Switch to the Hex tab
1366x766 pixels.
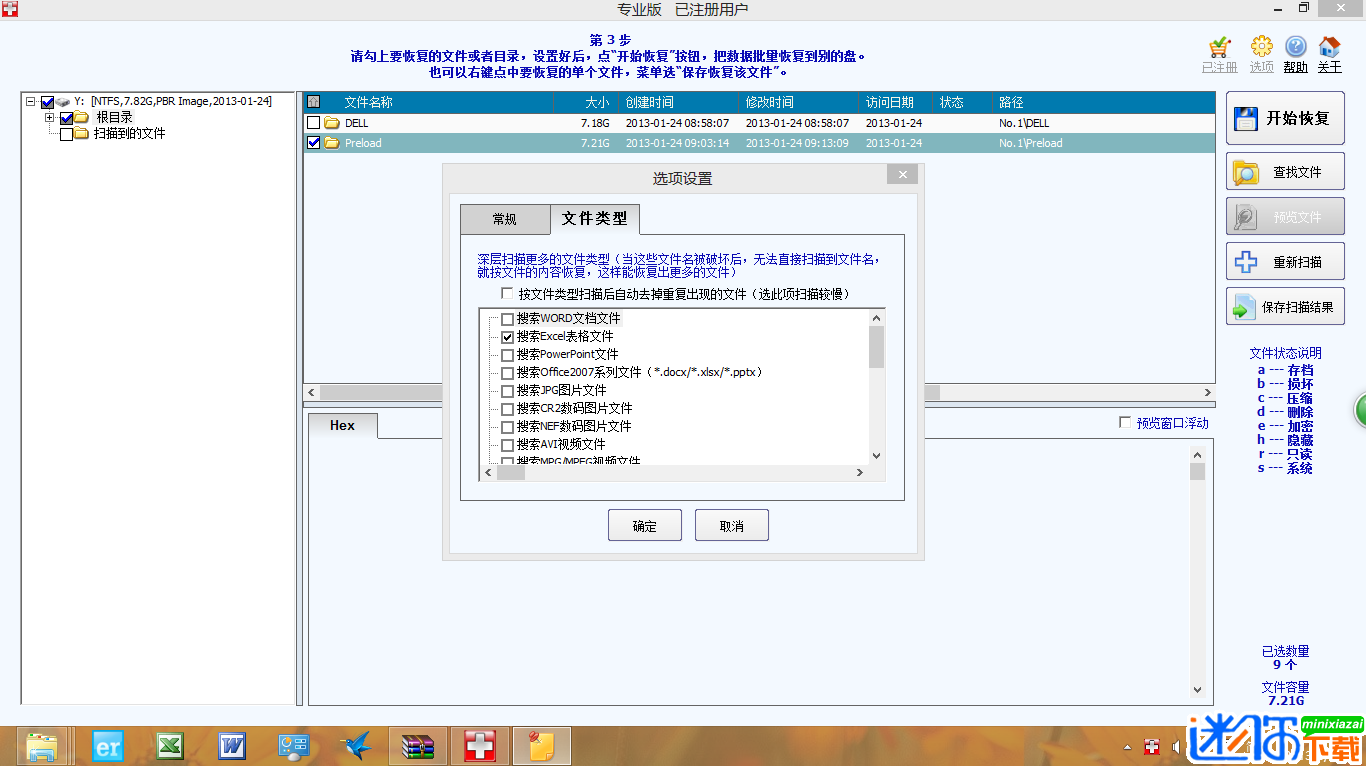click(342, 425)
